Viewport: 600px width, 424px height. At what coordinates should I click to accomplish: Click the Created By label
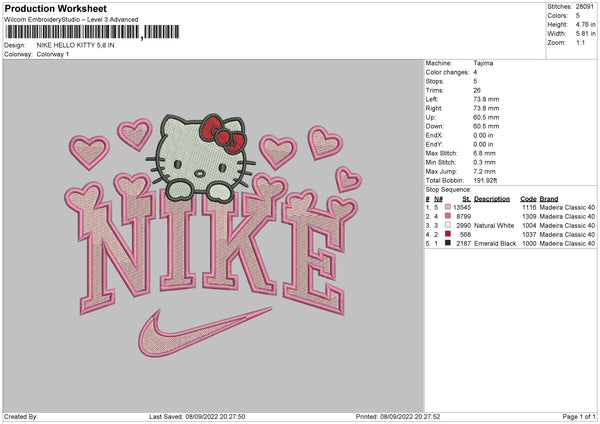(21, 417)
